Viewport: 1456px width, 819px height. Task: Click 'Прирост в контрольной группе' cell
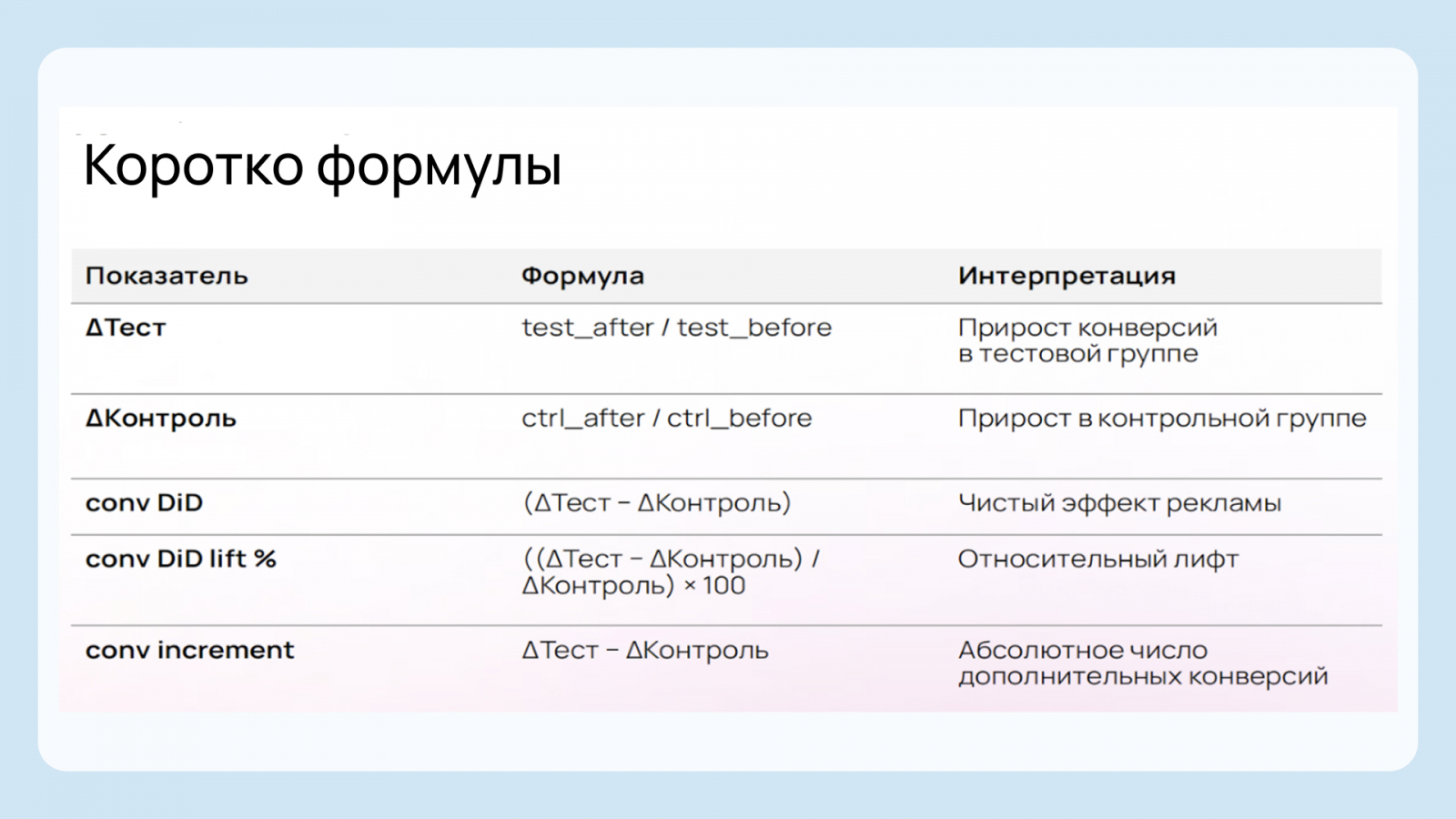pyautogui.click(x=1161, y=419)
